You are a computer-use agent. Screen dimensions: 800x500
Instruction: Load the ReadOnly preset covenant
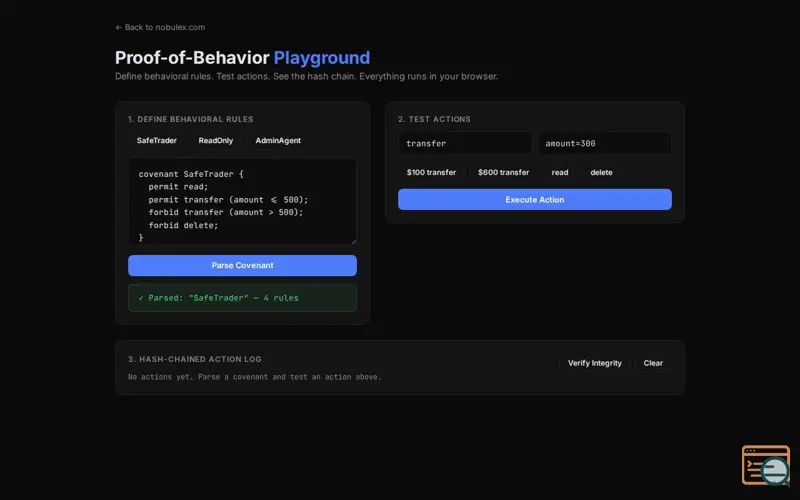[x=215, y=140]
